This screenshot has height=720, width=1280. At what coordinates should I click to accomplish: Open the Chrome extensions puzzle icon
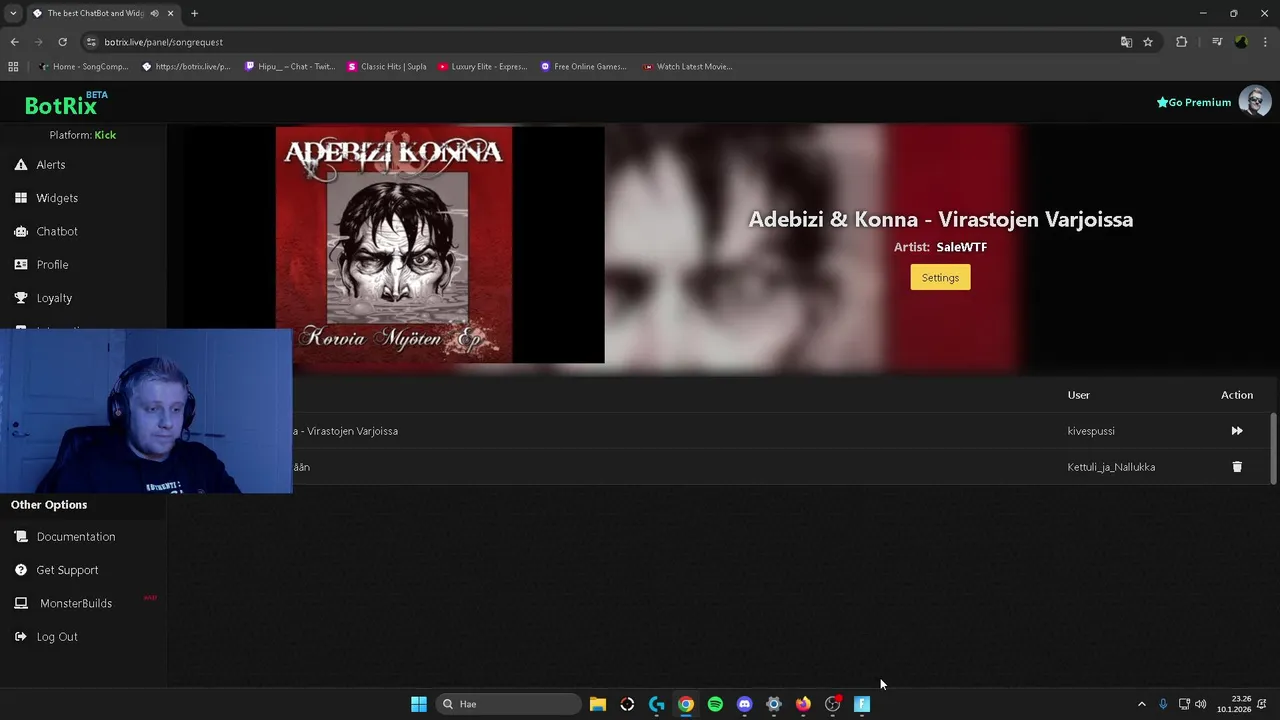coord(1182,42)
